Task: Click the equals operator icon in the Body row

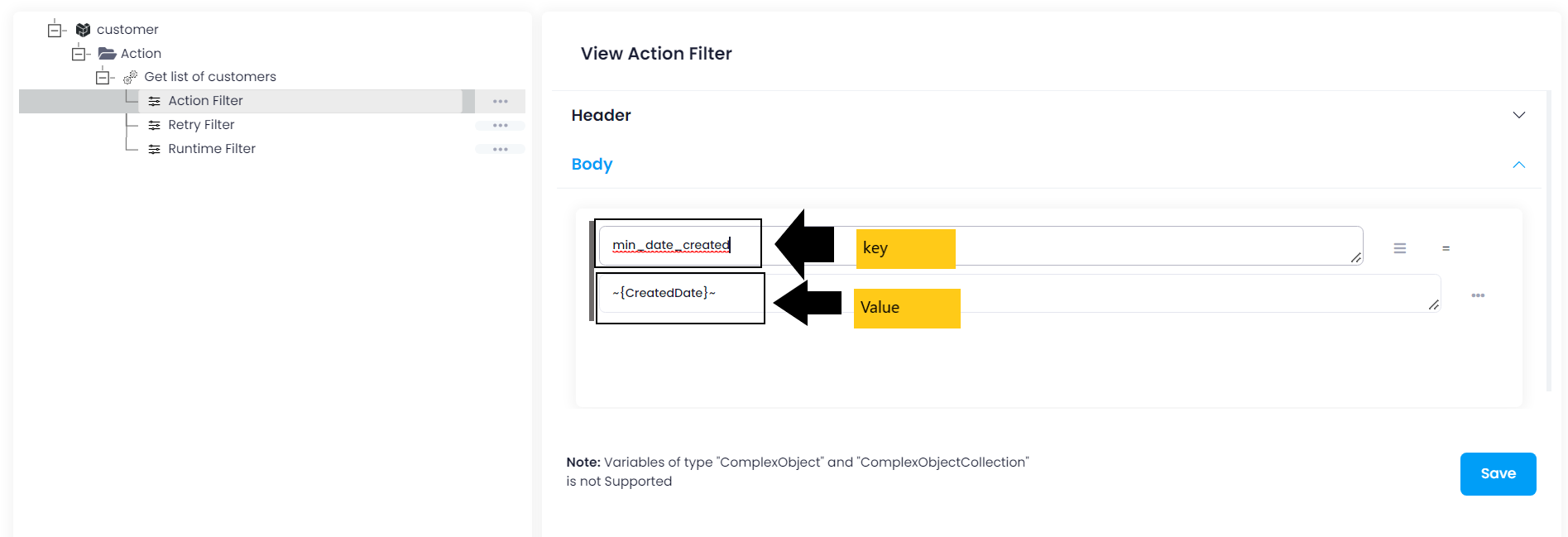Action: [x=1446, y=247]
